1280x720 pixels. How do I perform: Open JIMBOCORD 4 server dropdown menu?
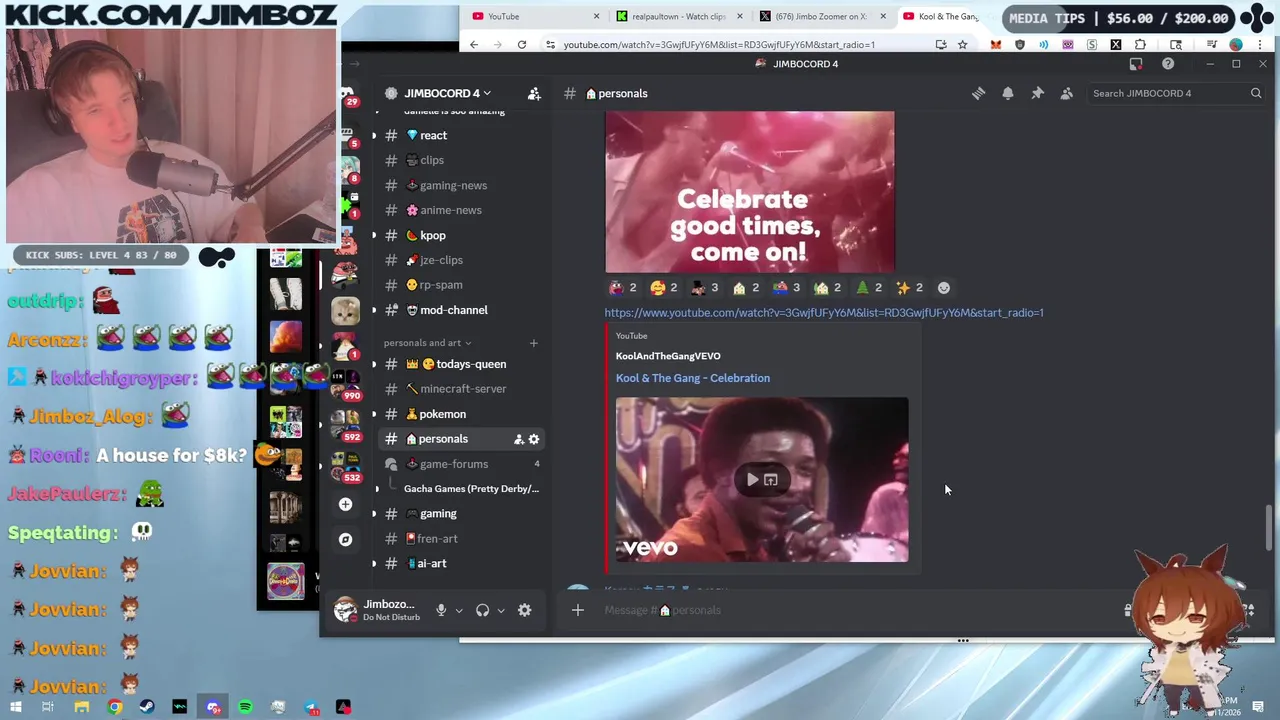click(x=447, y=93)
